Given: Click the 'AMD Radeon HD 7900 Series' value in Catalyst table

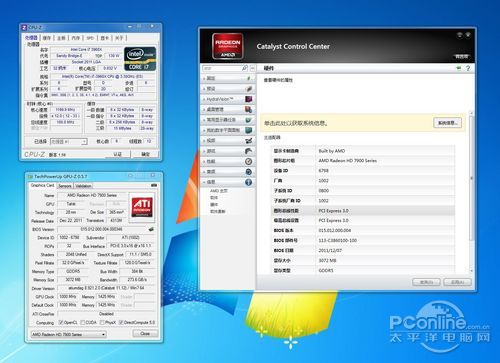Looking at the screenshot, I should pos(348,161).
